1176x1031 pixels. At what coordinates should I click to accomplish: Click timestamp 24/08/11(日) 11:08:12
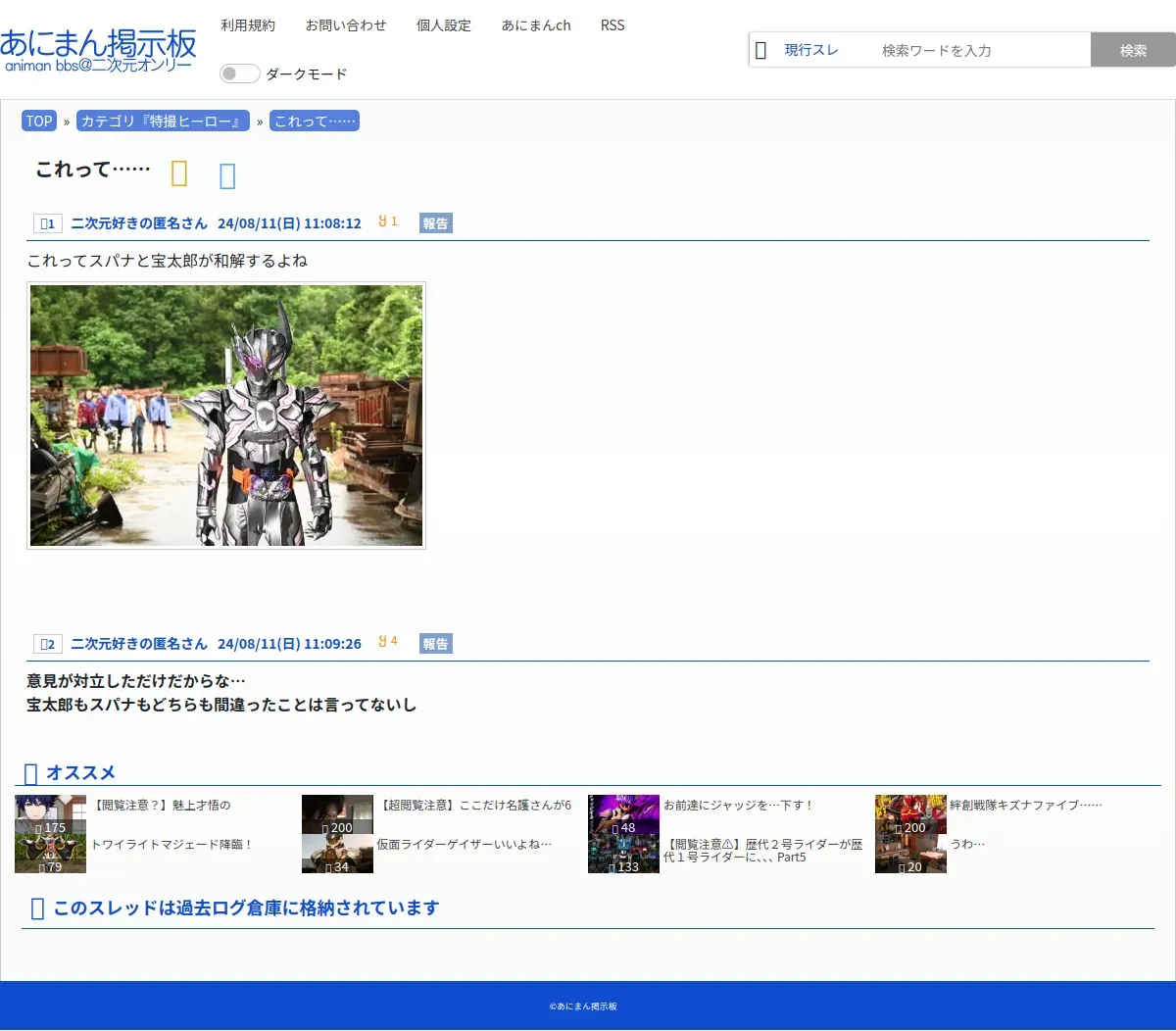coord(289,223)
